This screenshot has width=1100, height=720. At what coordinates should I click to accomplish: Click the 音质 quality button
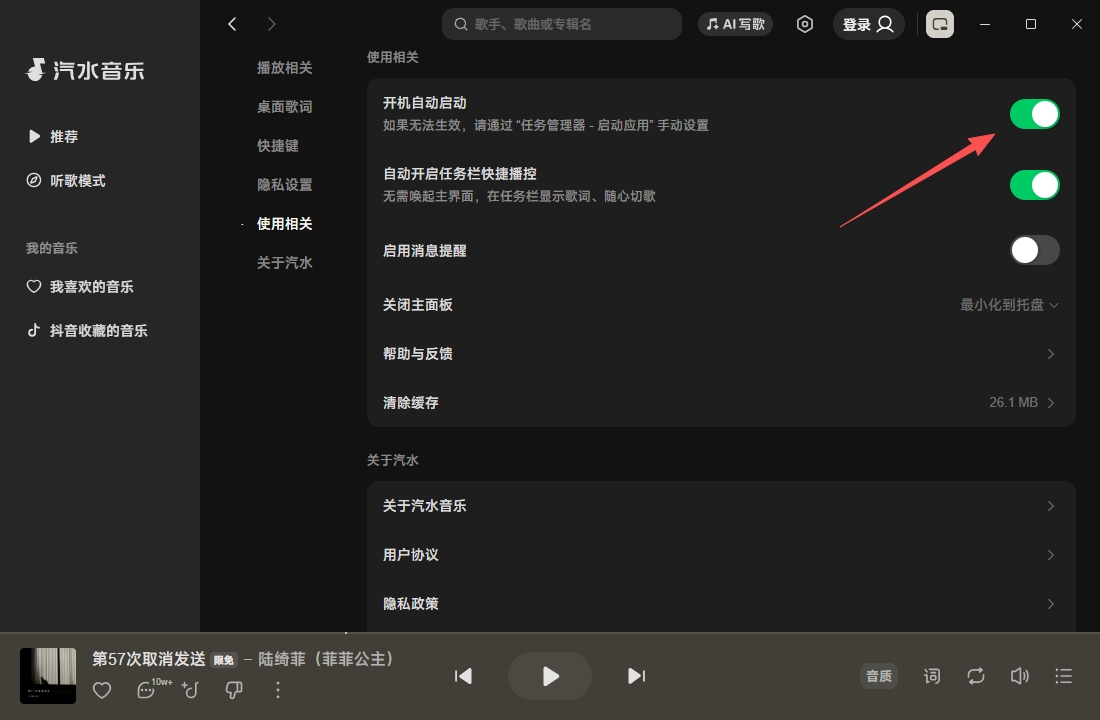pyautogui.click(x=878, y=676)
